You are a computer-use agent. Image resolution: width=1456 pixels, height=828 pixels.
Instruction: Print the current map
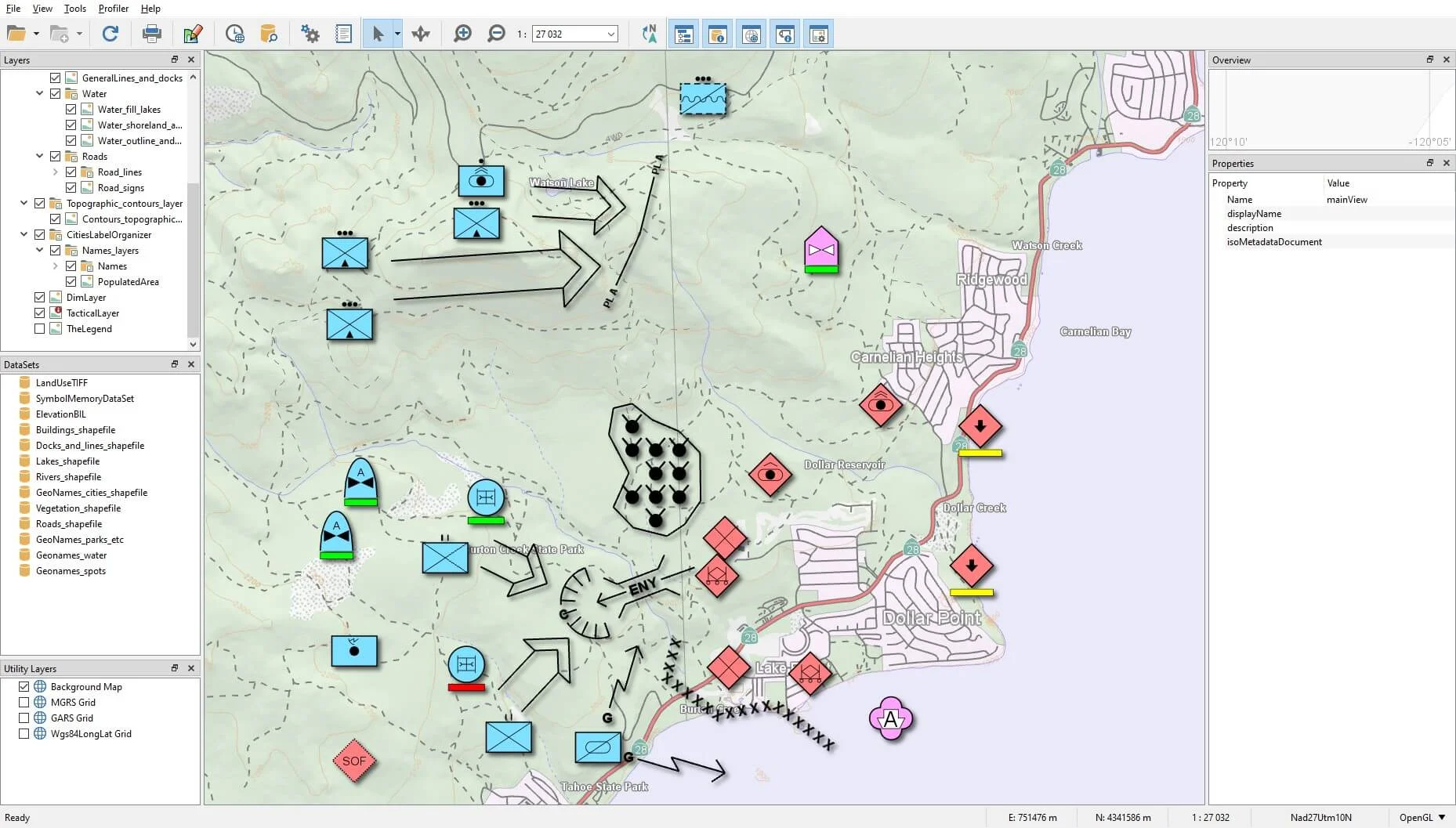click(151, 34)
